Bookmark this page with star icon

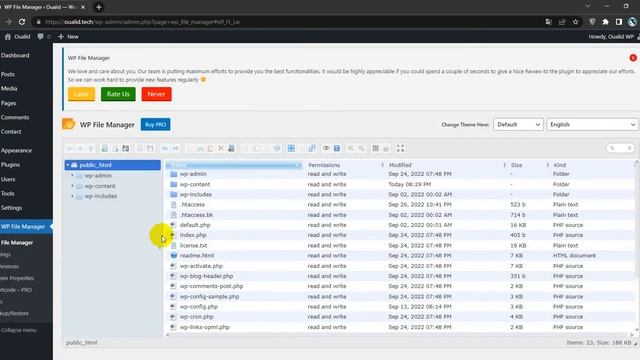pos(576,22)
